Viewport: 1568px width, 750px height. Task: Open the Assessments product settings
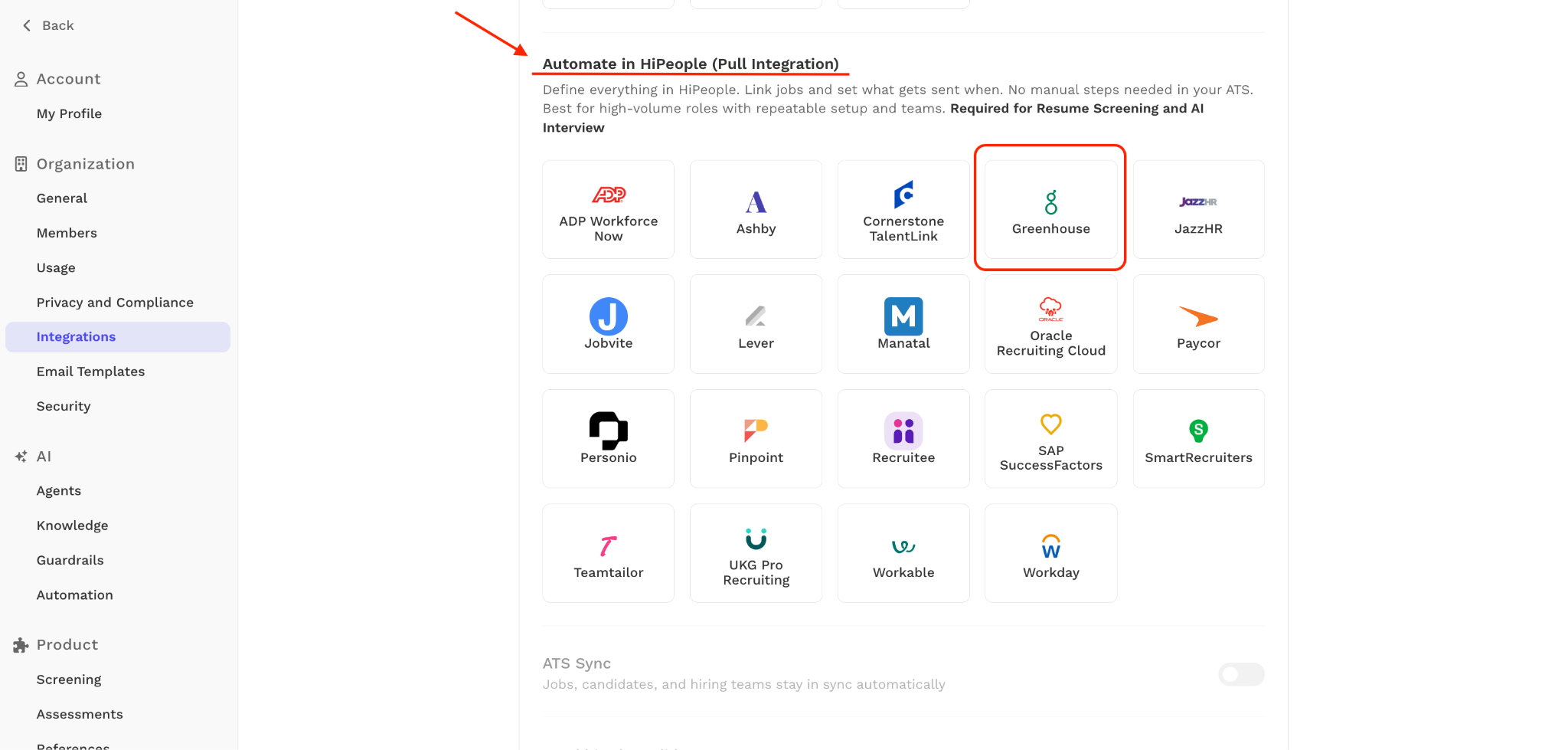pos(80,714)
